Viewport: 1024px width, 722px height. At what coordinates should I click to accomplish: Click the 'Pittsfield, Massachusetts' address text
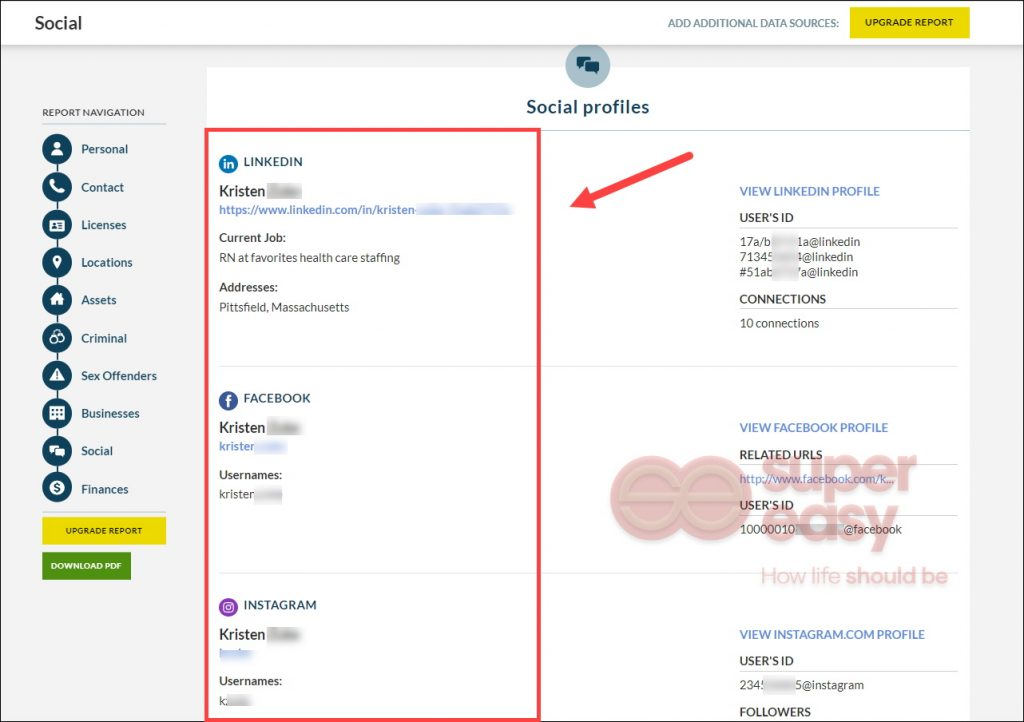(284, 307)
